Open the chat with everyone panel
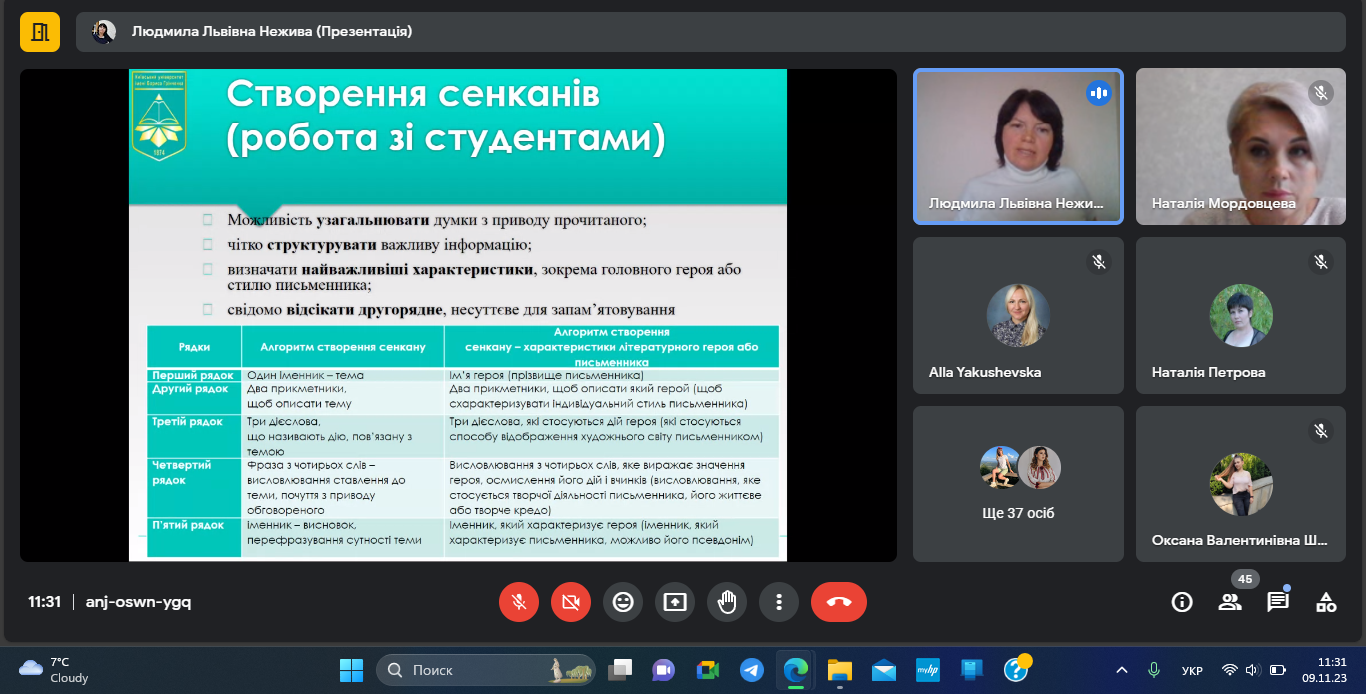The width and height of the screenshot is (1366, 694). pyautogui.click(x=1278, y=602)
